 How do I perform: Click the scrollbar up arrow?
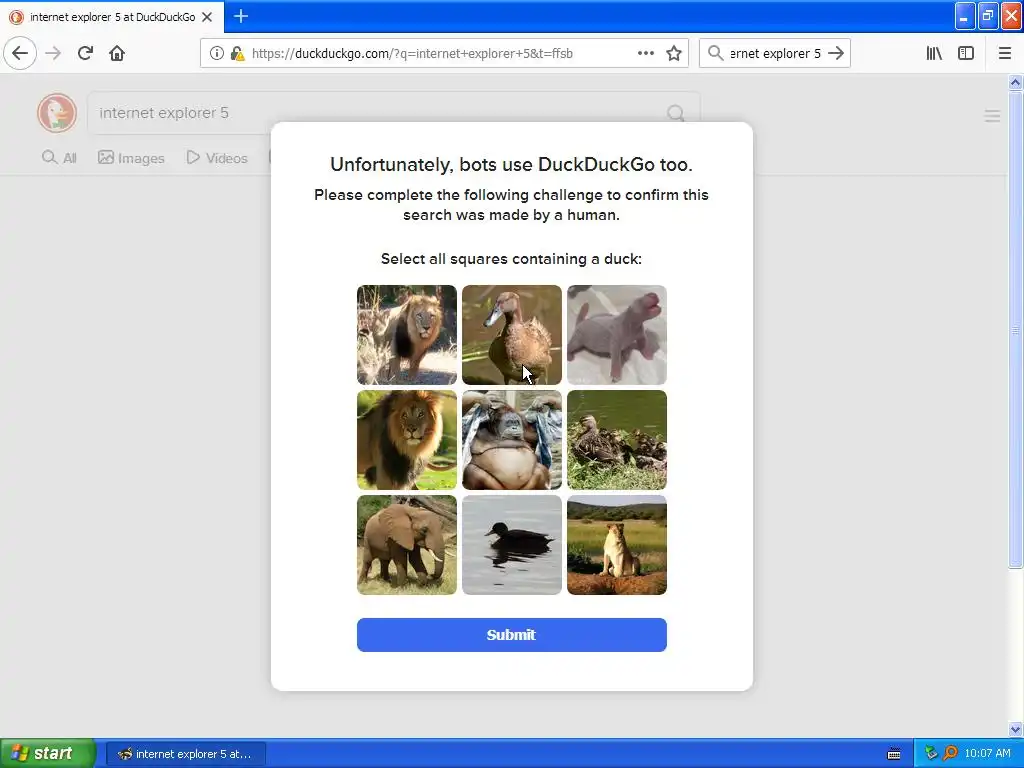click(1016, 82)
